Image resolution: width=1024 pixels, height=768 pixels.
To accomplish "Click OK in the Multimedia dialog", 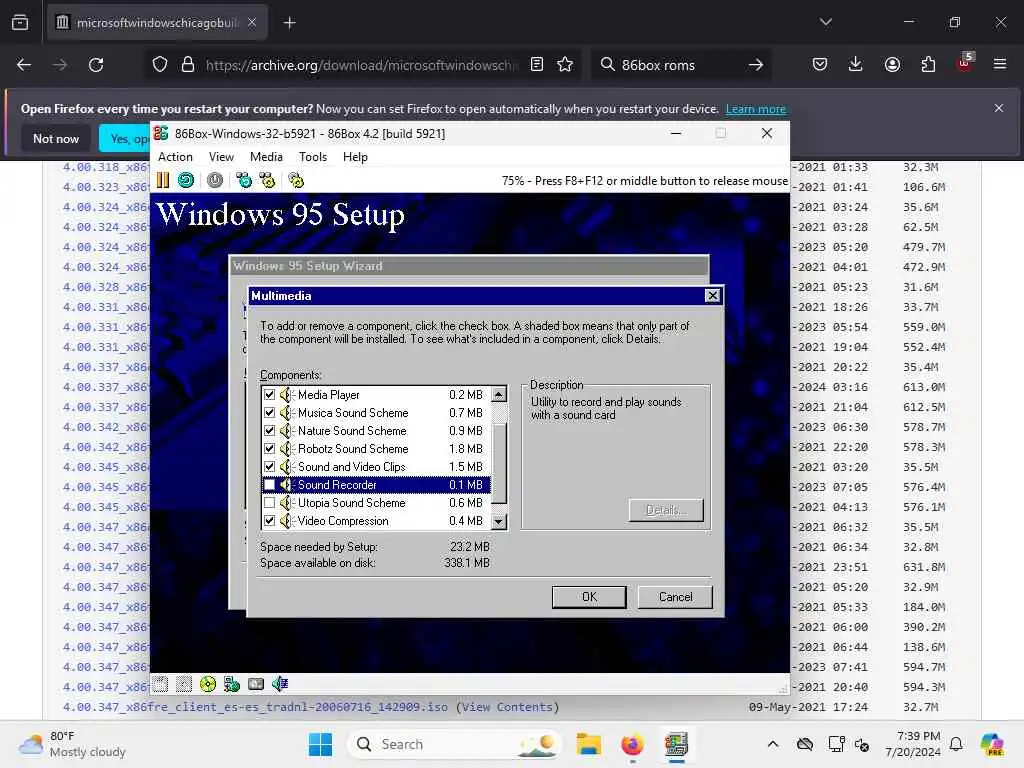I will pyautogui.click(x=589, y=597).
